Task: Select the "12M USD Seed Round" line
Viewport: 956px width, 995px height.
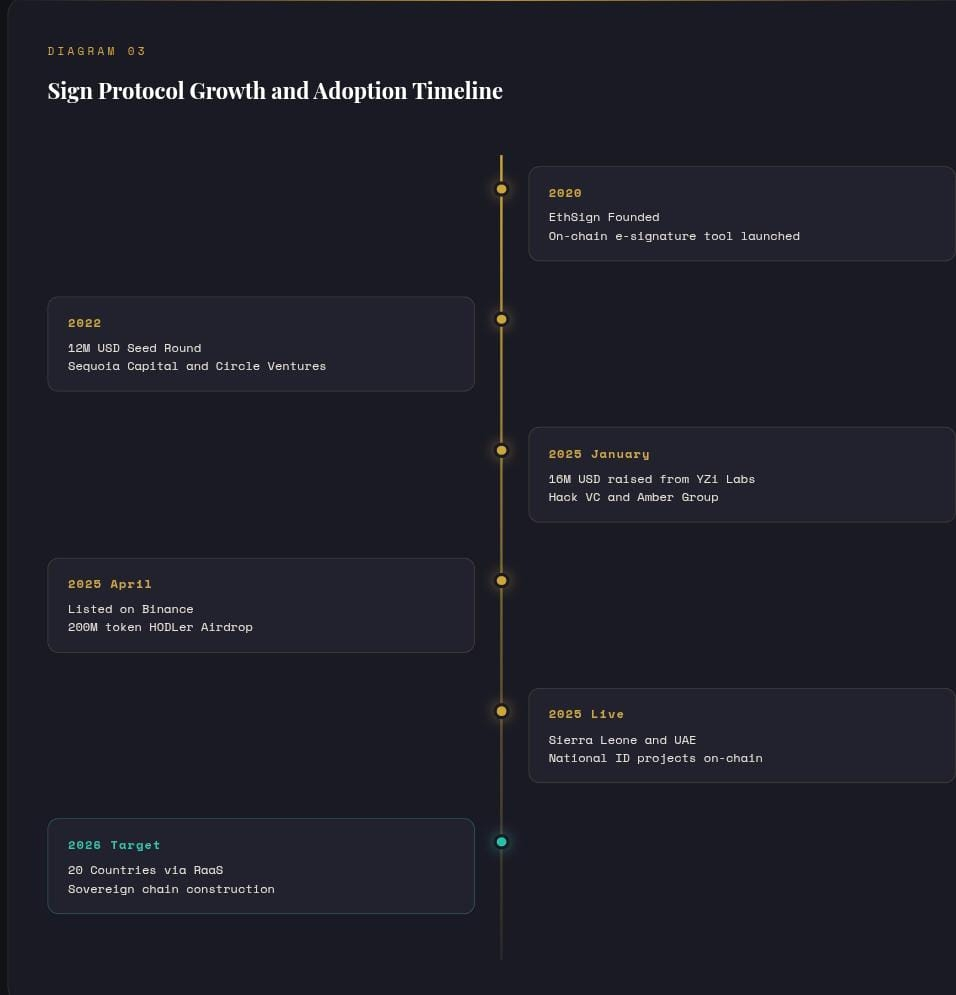Action: pyautogui.click(x=135, y=348)
